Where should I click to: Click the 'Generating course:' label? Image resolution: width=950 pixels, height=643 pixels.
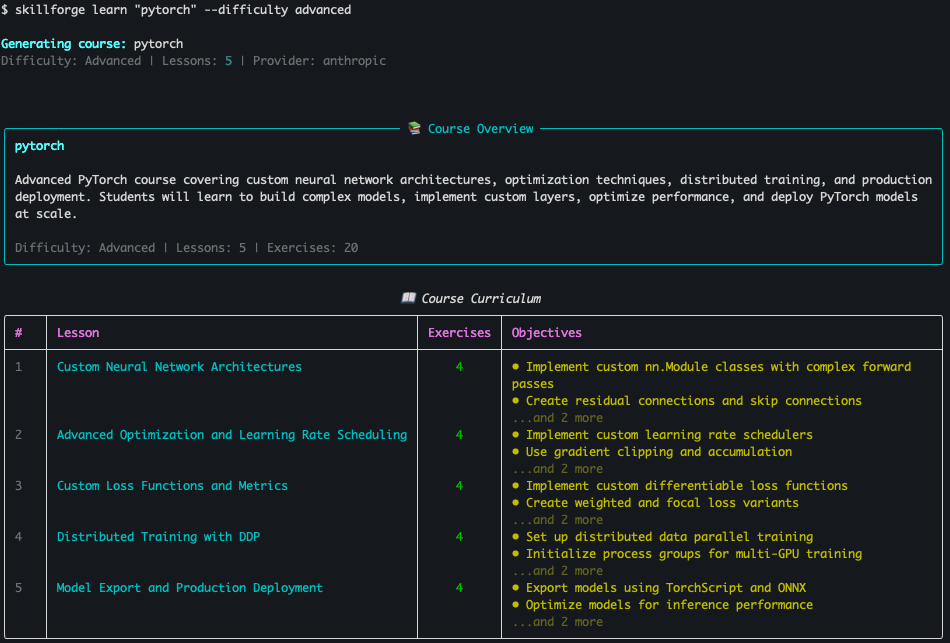coord(64,44)
